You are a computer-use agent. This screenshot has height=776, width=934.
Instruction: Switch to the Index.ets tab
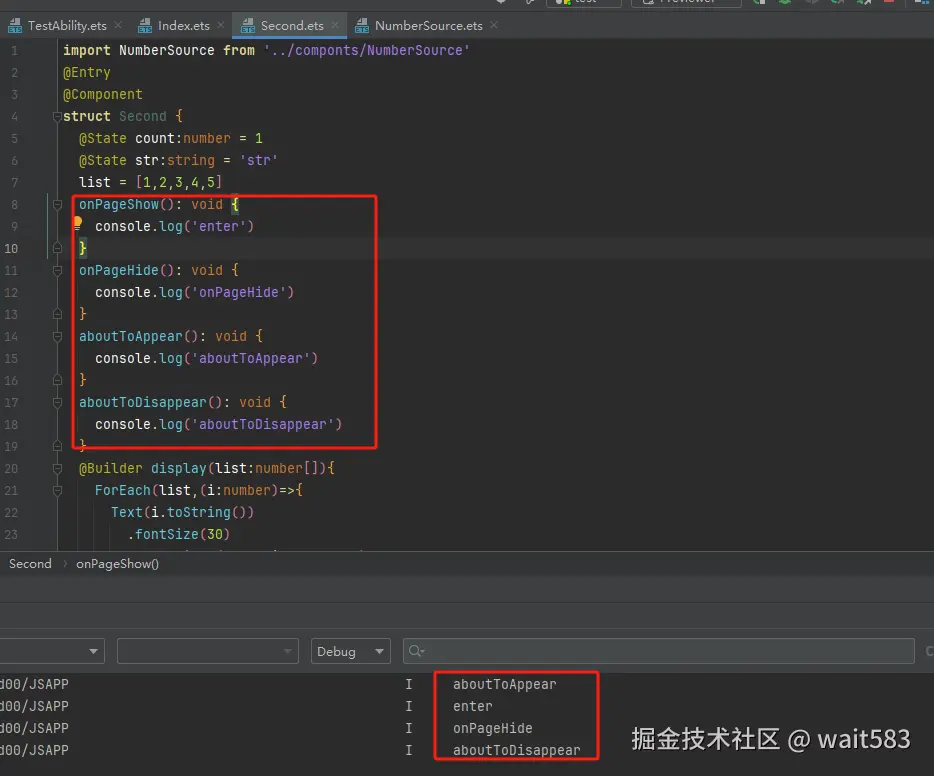(183, 26)
